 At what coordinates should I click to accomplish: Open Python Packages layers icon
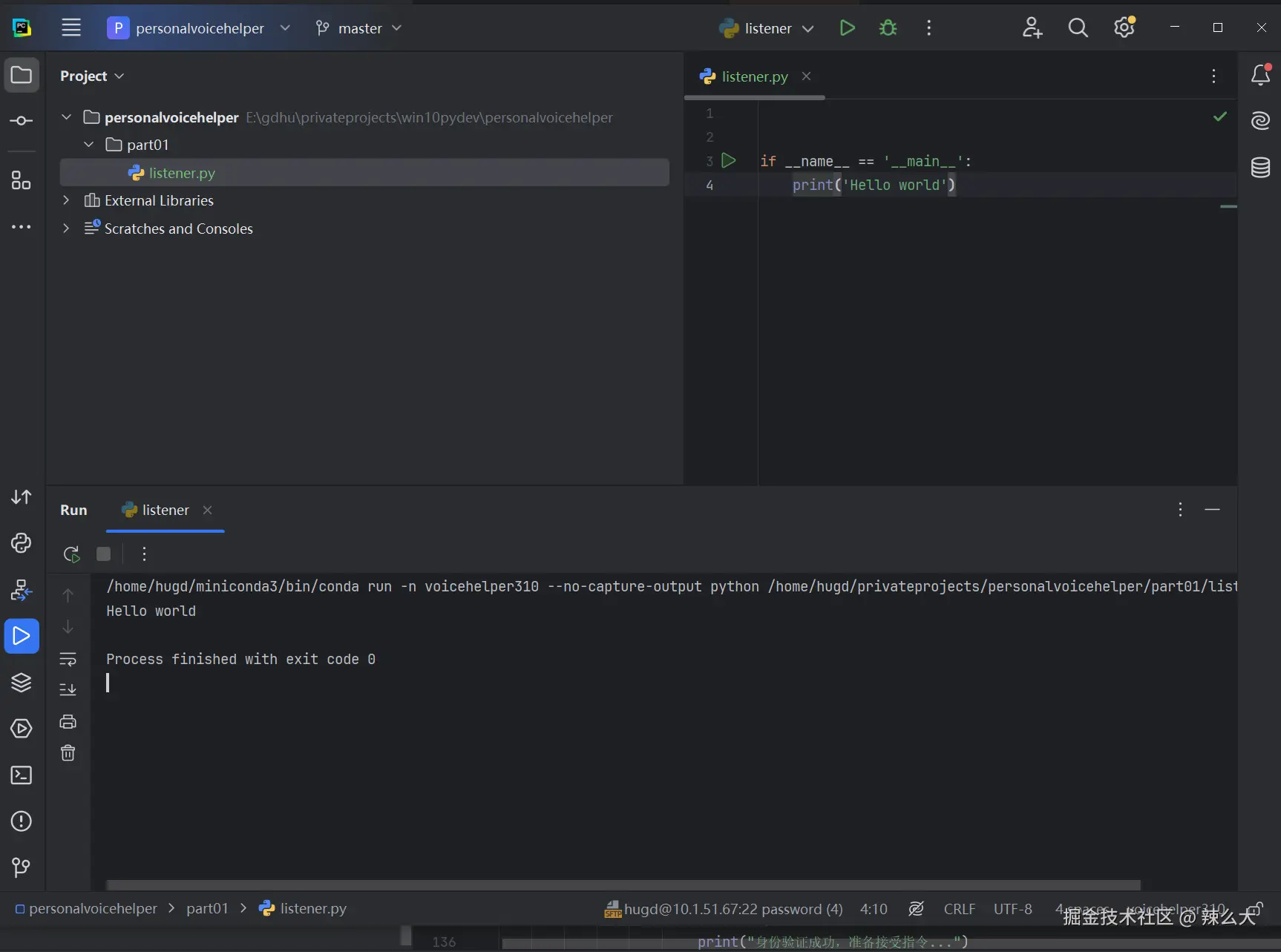[x=22, y=682]
